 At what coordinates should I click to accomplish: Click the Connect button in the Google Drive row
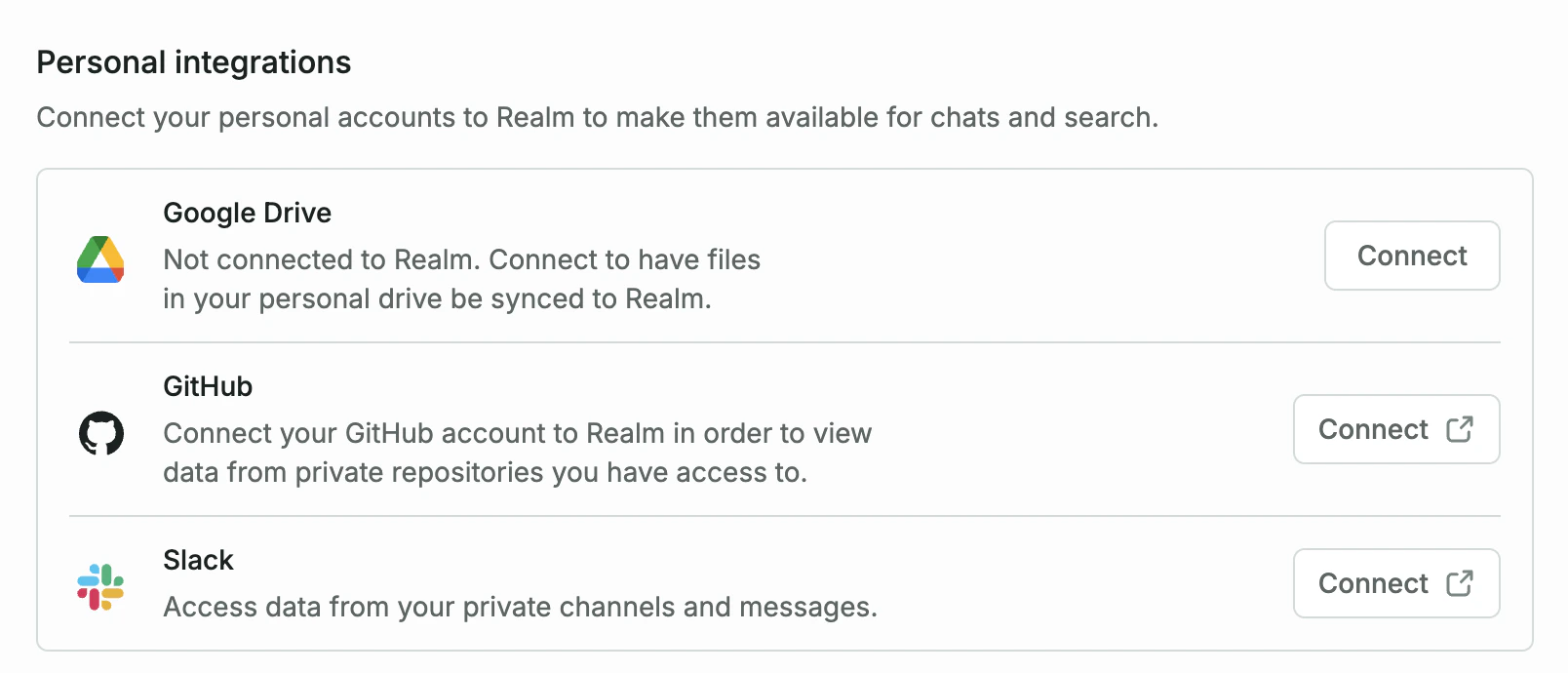(1411, 256)
